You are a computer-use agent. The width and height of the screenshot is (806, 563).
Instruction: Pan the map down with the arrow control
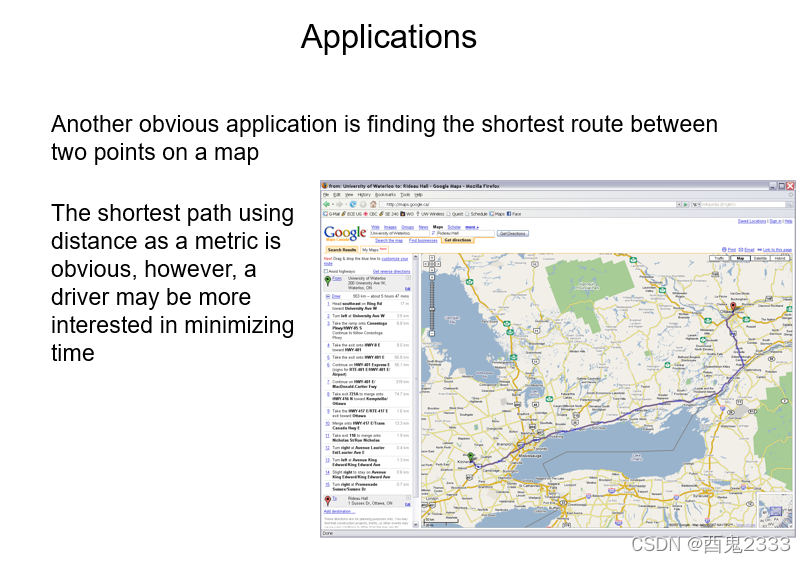pyautogui.click(x=432, y=270)
